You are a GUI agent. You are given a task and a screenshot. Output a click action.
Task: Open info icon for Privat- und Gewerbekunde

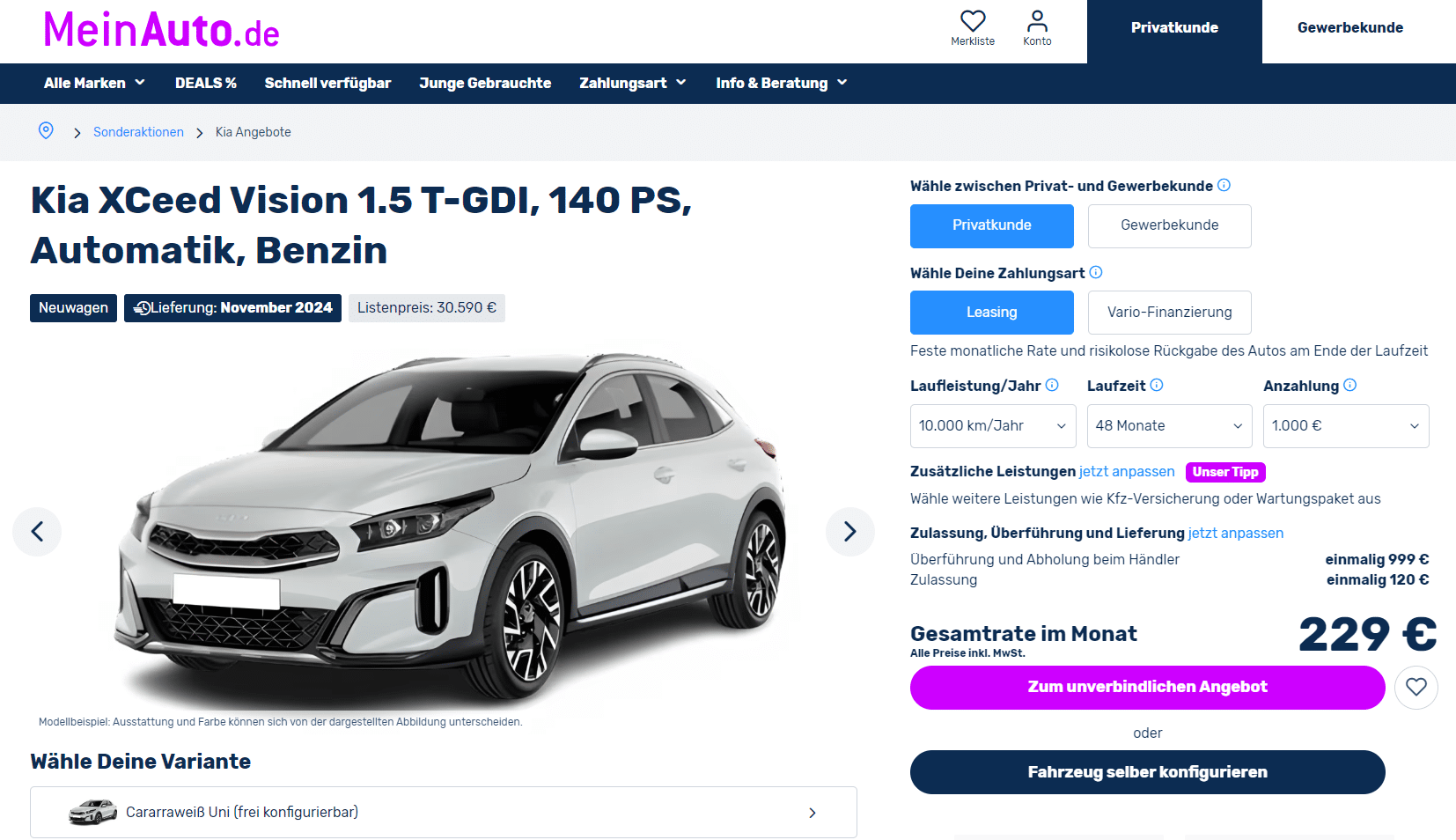coord(1224,186)
